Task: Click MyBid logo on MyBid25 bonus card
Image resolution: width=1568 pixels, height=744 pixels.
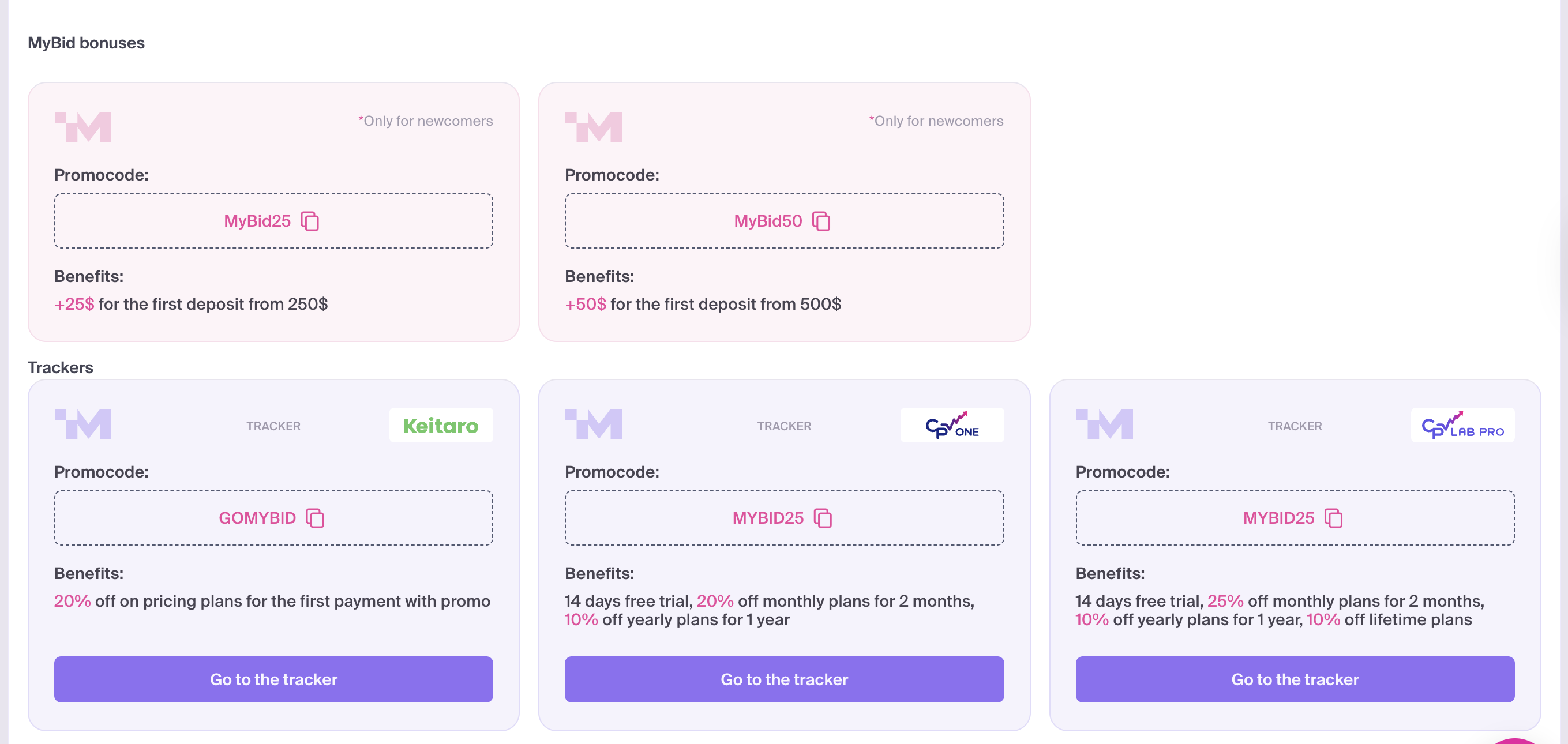Action: coord(84,126)
